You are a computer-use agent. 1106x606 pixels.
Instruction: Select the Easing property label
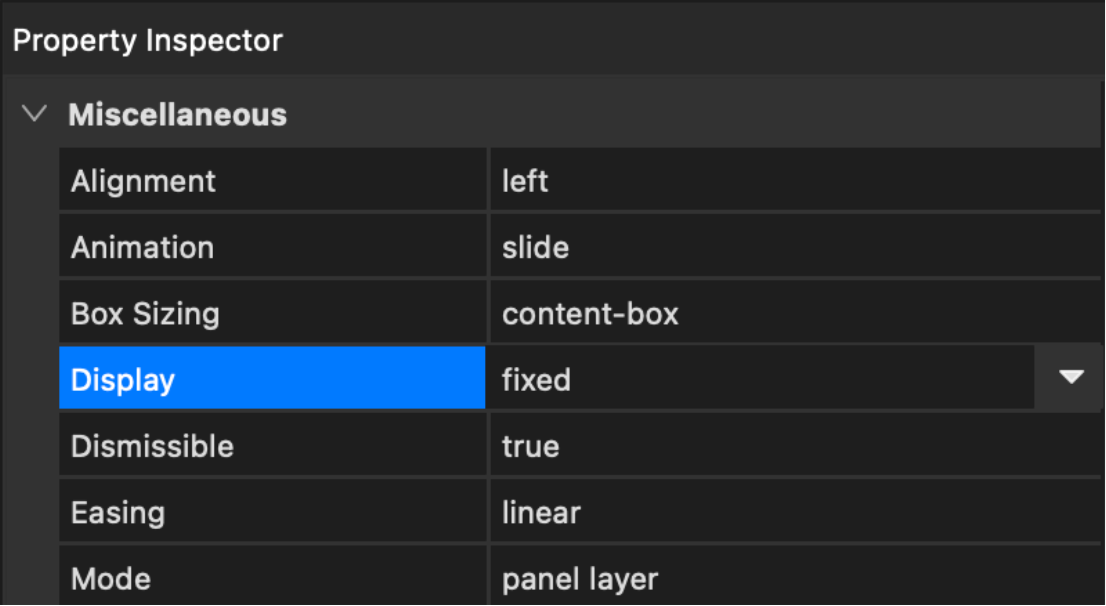point(118,513)
